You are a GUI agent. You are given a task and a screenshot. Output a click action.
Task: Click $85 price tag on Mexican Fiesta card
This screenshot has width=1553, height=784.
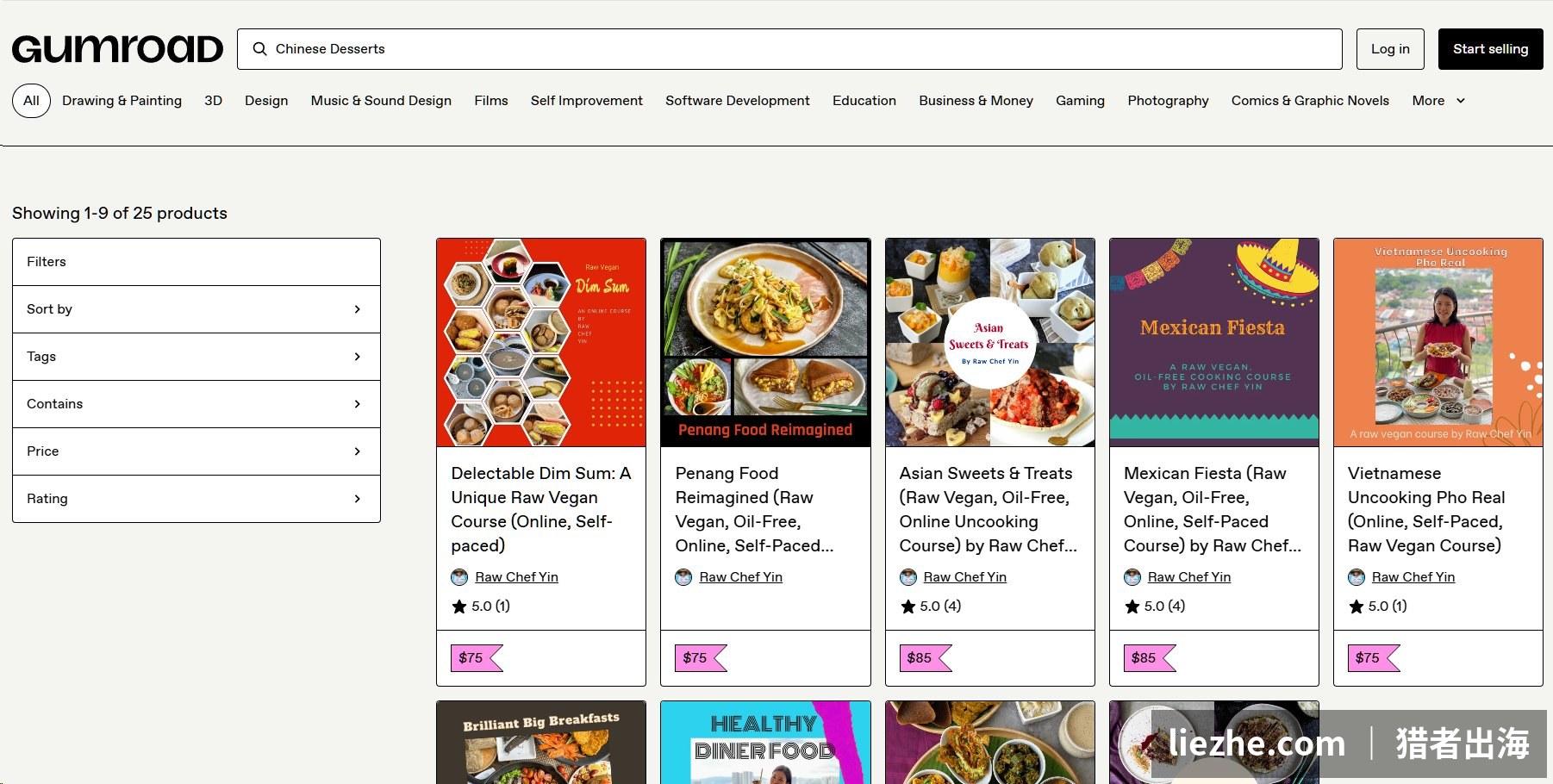point(1150,658)
